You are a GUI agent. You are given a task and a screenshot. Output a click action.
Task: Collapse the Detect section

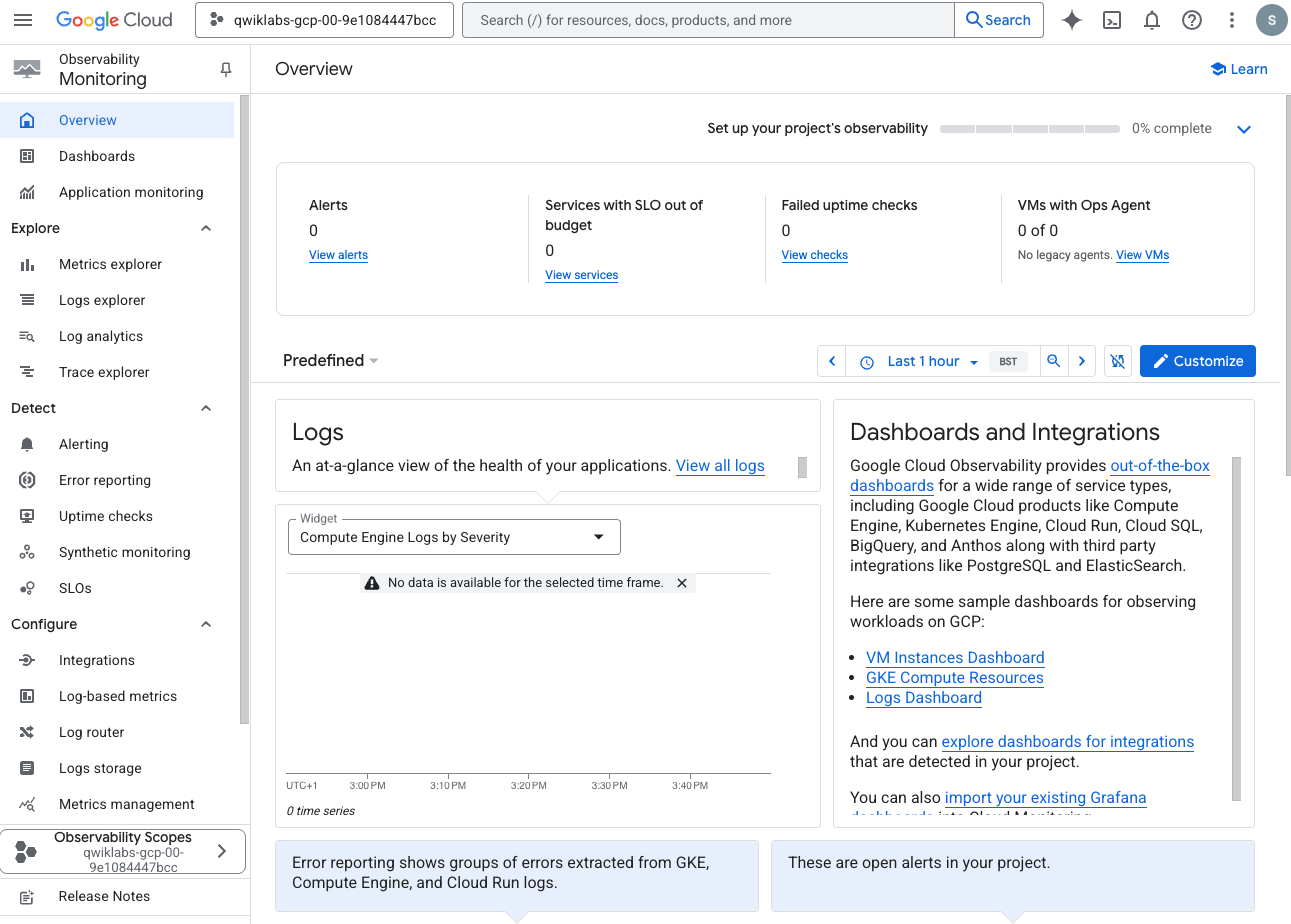206,408
